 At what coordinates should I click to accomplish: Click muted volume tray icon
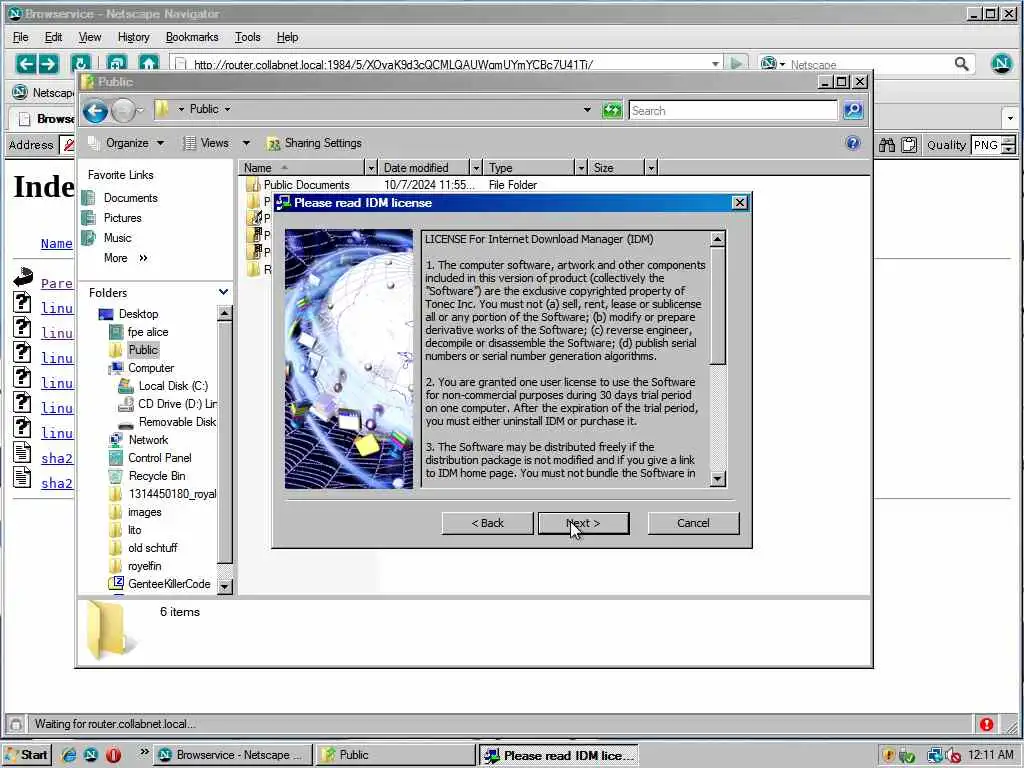click(x=953, y=756)
